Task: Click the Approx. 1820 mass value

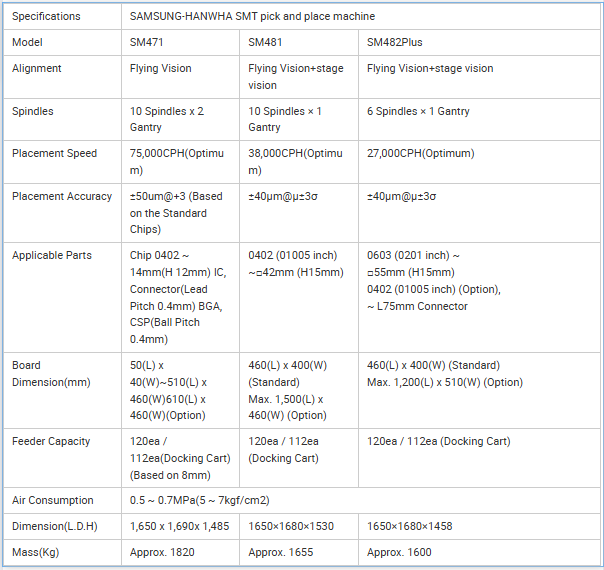Action: (x=162, y=552)
